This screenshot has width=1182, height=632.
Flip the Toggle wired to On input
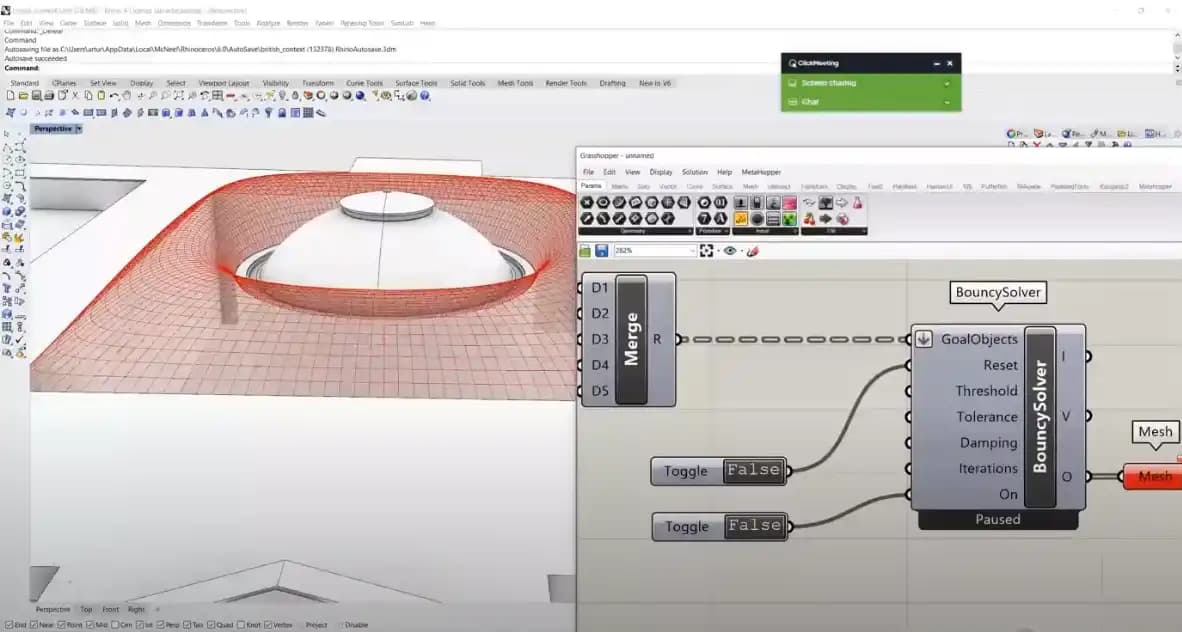click(x=755, y=526)
